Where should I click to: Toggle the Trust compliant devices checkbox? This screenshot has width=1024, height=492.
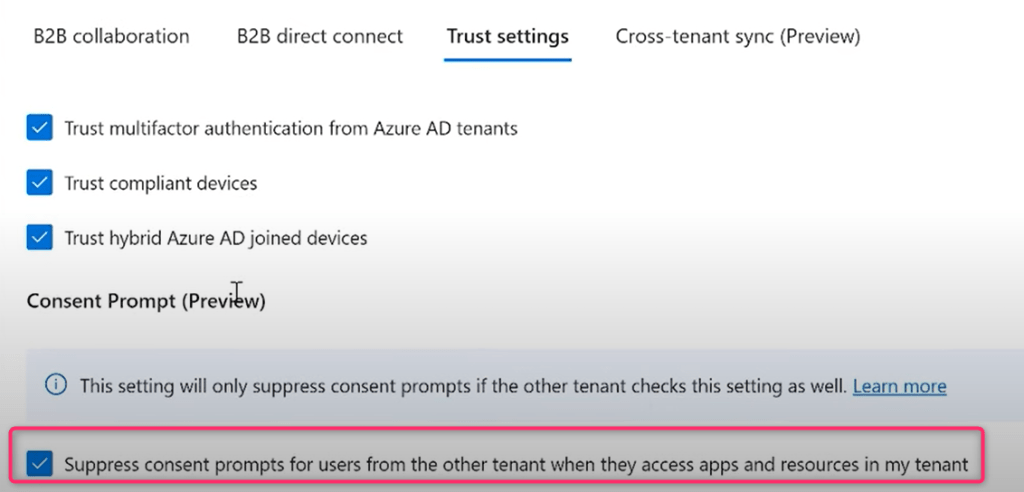click(x=39, y=183)
